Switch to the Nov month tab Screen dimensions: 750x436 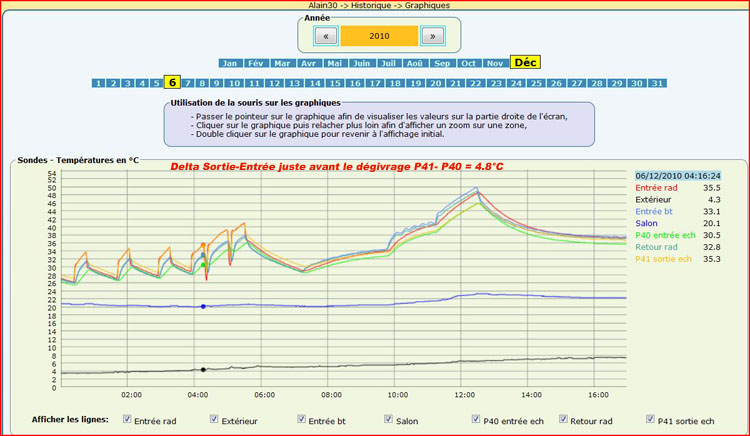tap(495, 63)
